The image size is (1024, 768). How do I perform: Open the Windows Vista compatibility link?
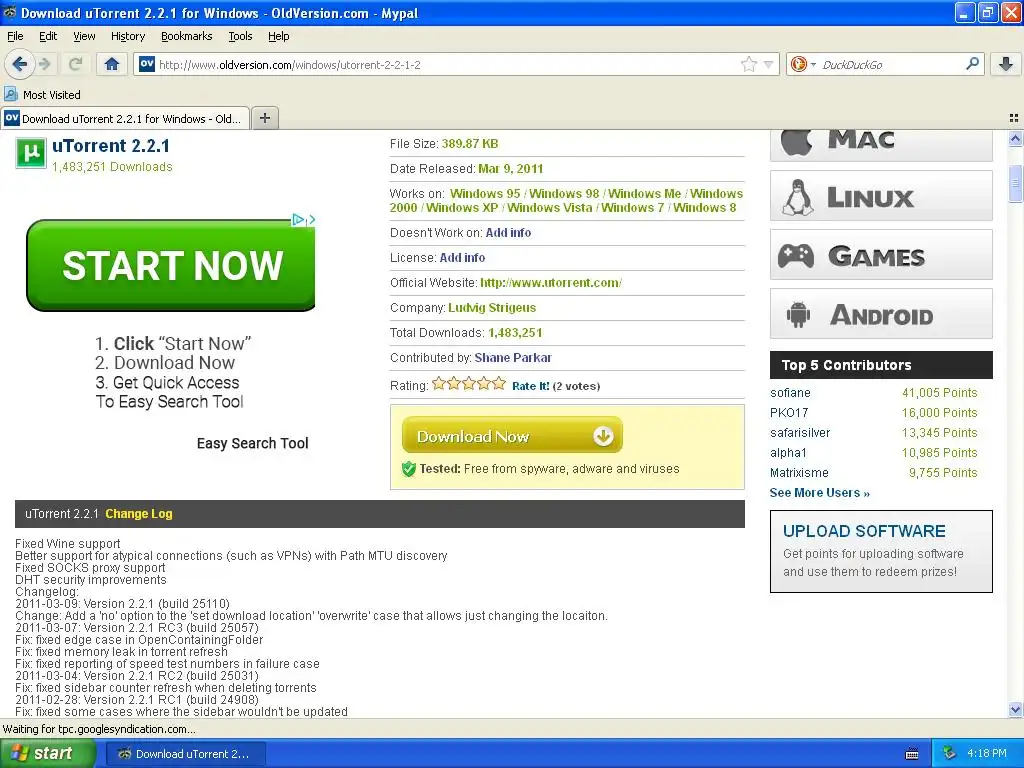[550, 208]
